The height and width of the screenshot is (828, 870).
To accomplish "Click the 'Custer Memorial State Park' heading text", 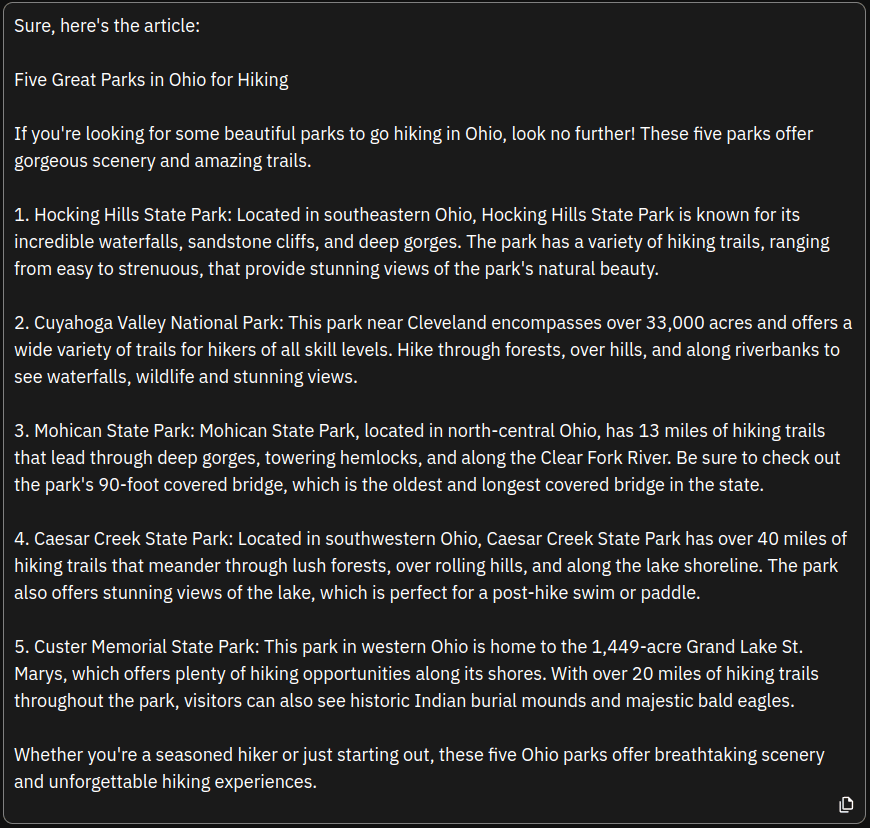I will click(x=144, y=647).
